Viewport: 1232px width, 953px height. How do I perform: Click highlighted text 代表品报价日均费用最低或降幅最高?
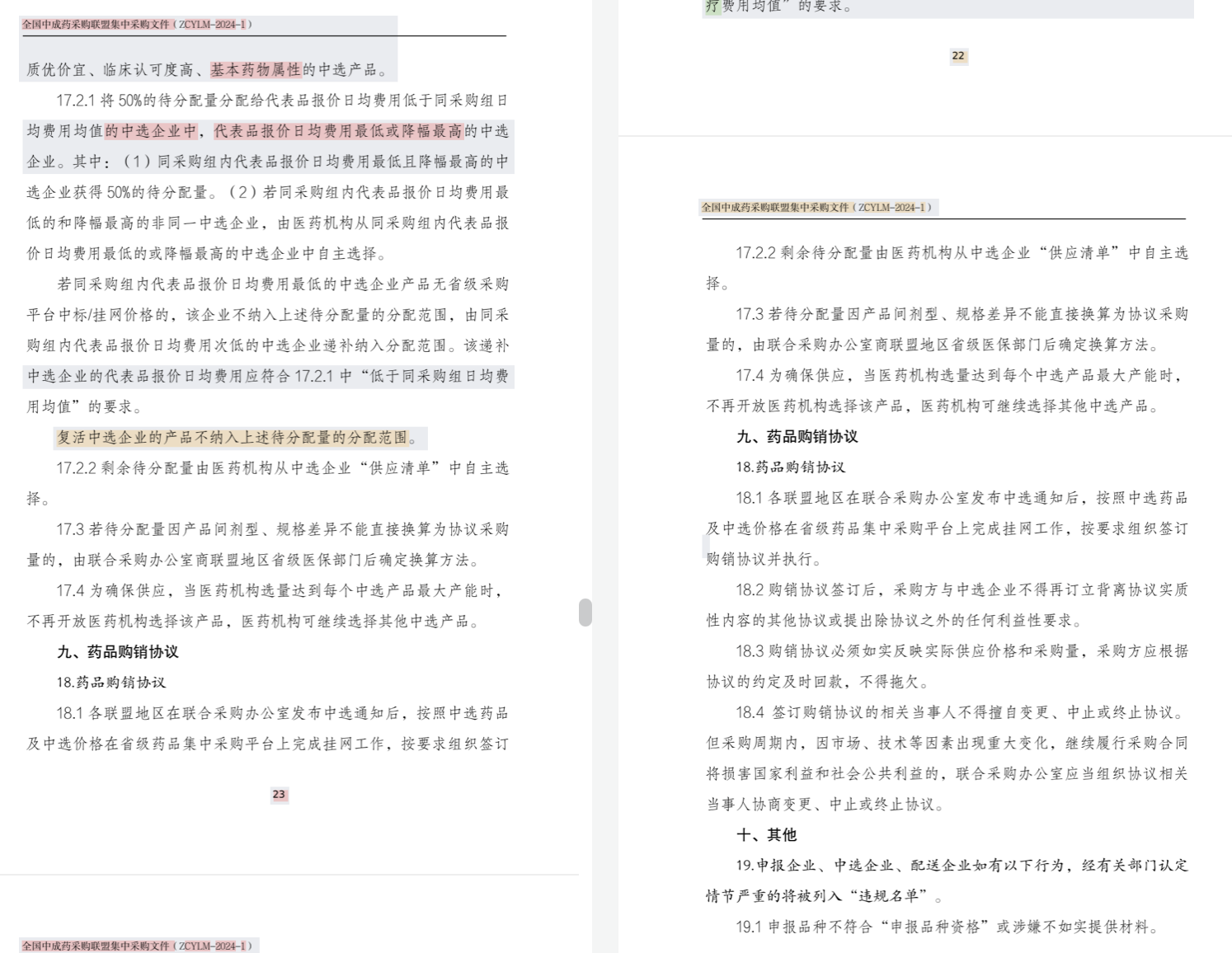point(338,131)
